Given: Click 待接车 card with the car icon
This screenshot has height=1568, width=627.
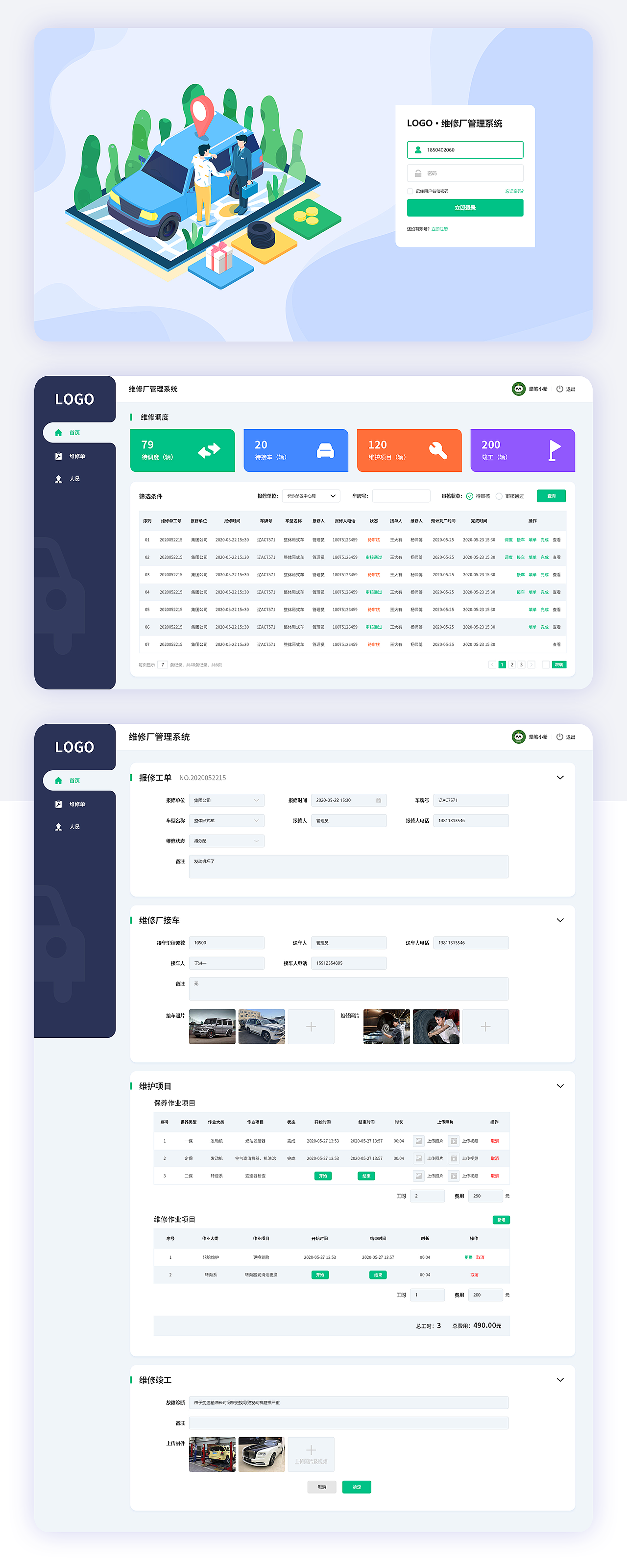Looking at the screenshot, I should coord(296,450).
